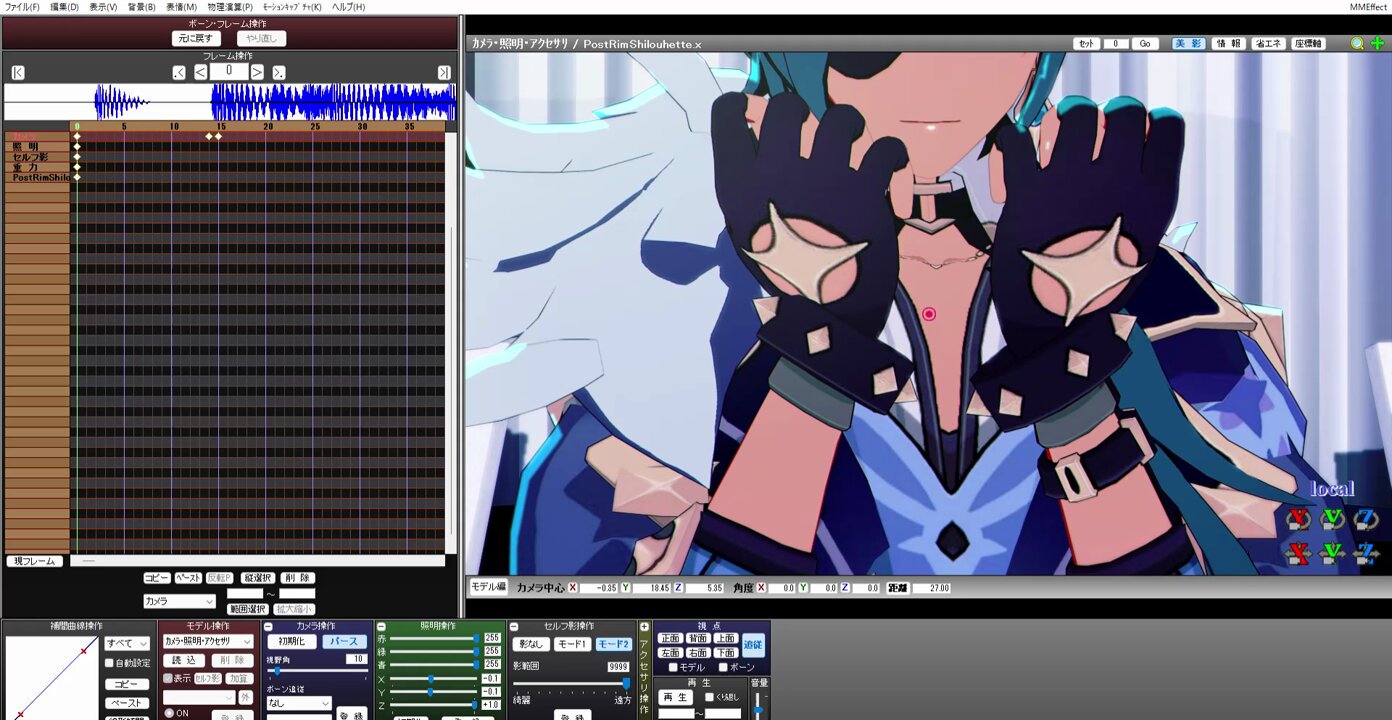
Task: Go to the next keyframe (>. button)
Action: click(279, 72)
